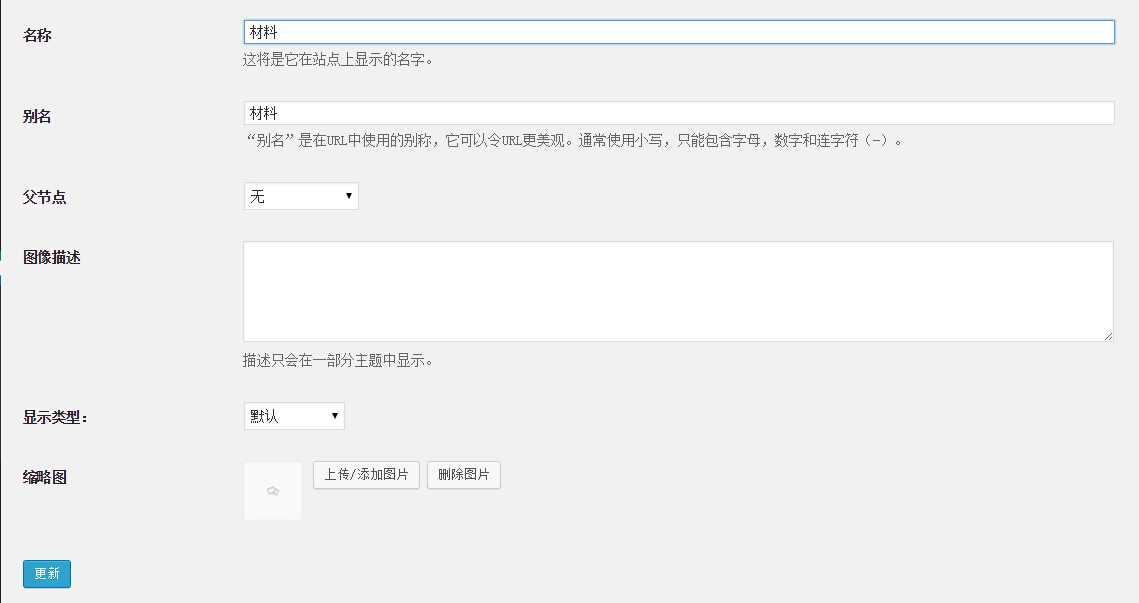Viewport: 1139px width, 603px height.
Task: Click the dropdown arrow of the parent node selector
Action: (x=349, y=196)
